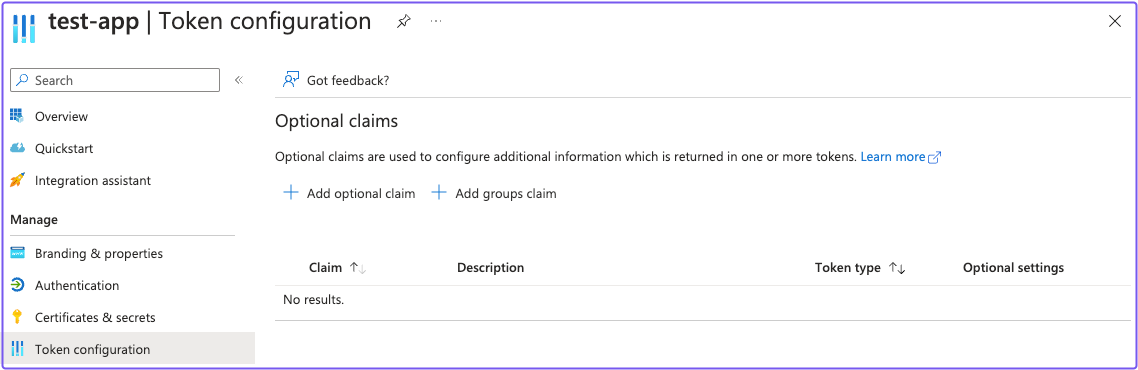Screen dimensions: 1138x370
Task: Click Add optional claim
Action: (x=361, y=194)
